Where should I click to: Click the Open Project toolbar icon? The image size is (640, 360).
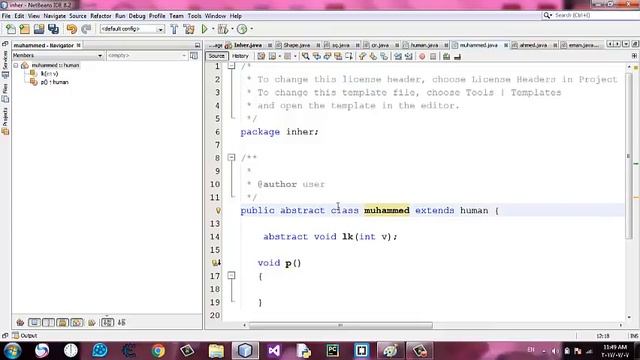coord(39,29)
